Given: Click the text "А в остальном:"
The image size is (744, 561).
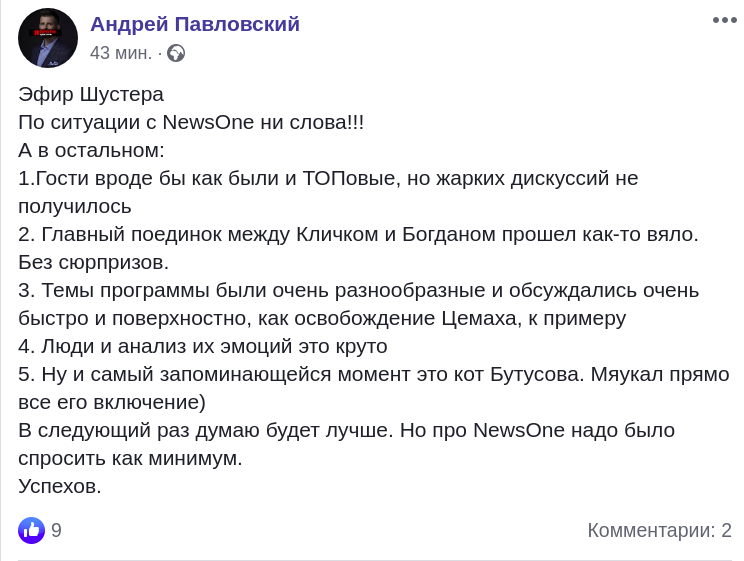Looking at the screenshot, I should (x=91, y=151).
